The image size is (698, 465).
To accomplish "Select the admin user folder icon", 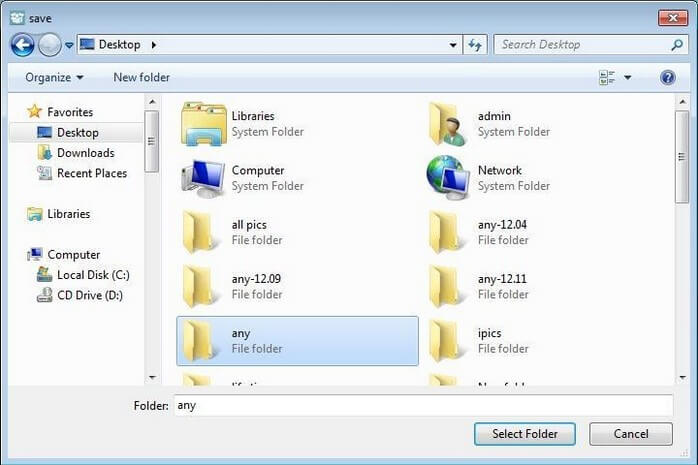I will (x=448, y=124).
